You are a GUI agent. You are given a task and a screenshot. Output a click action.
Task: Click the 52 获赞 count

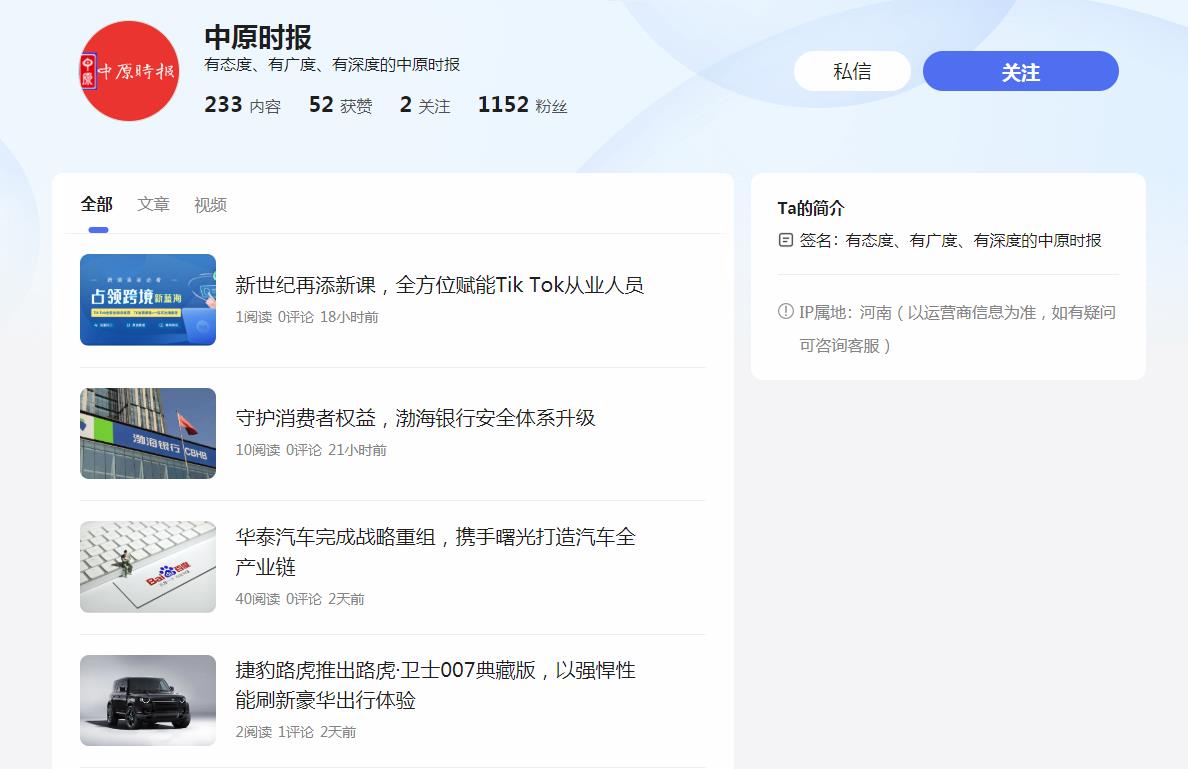click(340, 105)
